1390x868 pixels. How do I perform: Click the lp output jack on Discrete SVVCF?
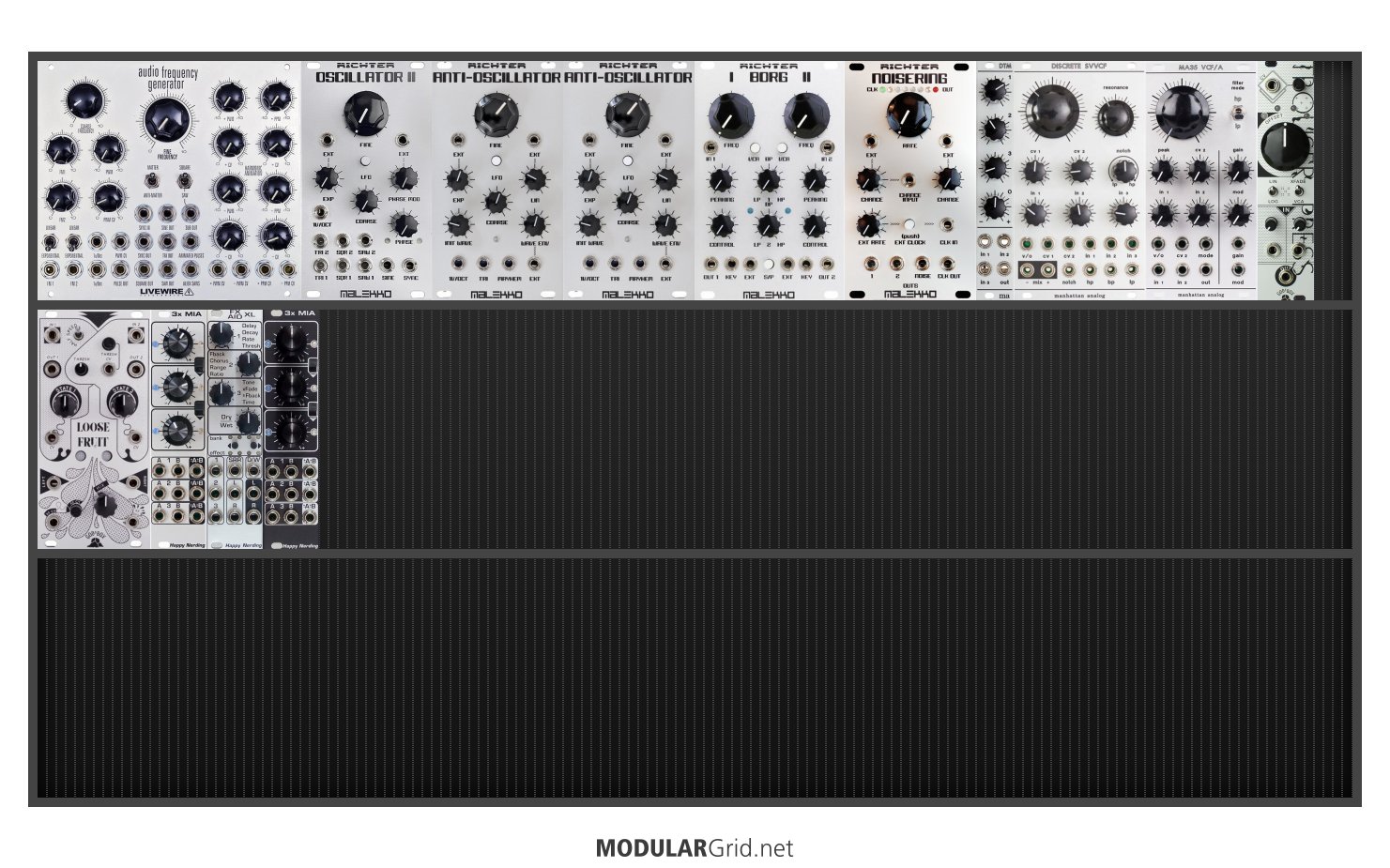click(x=1132, y=269)
